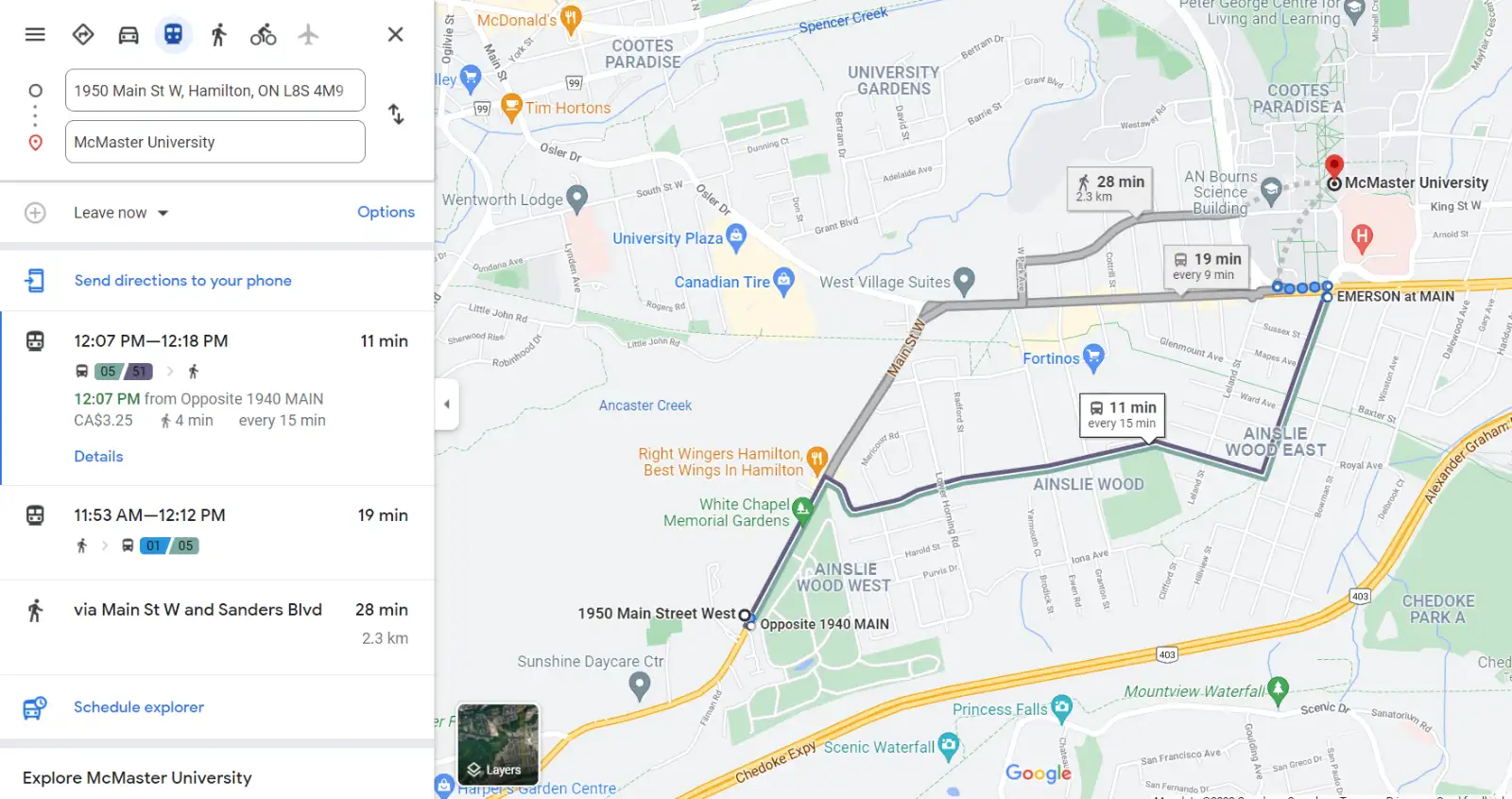This screenshot has height=799, width=1512.
Task: Click Send directions to your phone
Action: (182, 281)
